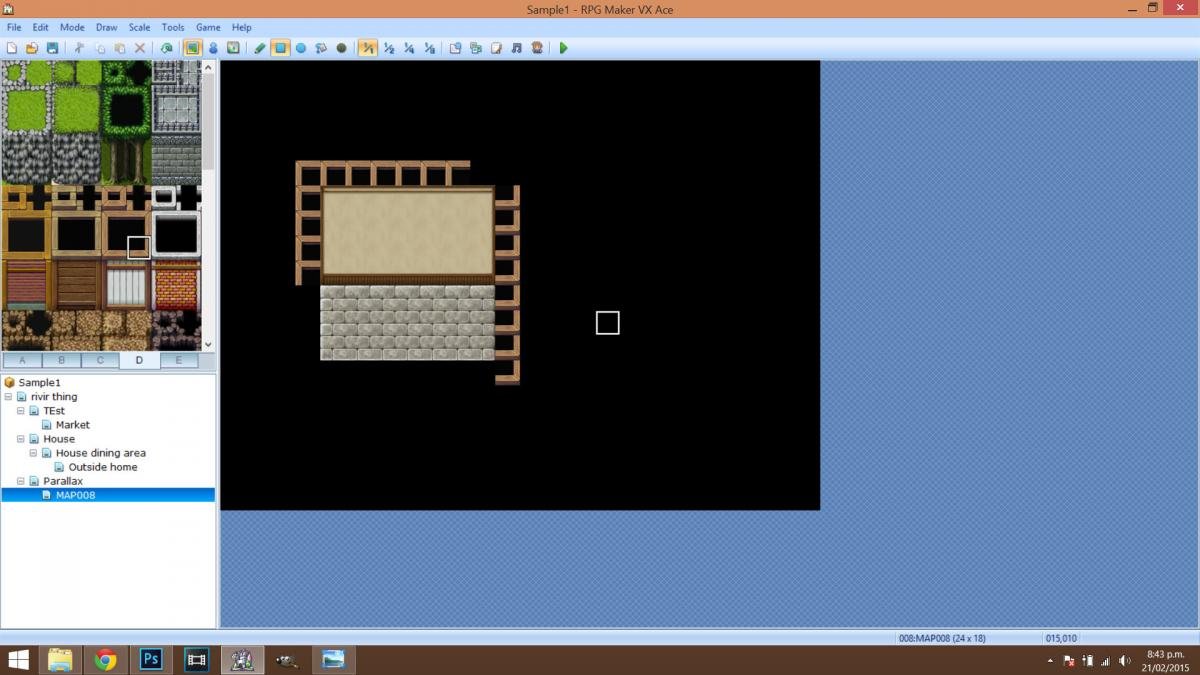Select the Market map
This screenshot has height=675, width=1200.
pos(73,425)
